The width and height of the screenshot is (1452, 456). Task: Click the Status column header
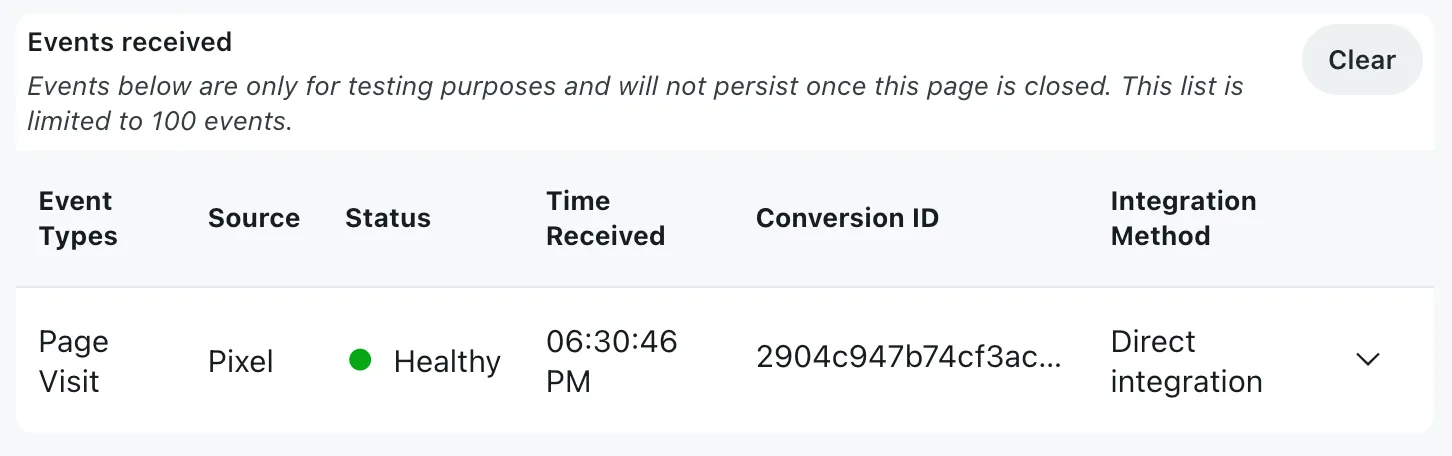[x=388, y=219]
